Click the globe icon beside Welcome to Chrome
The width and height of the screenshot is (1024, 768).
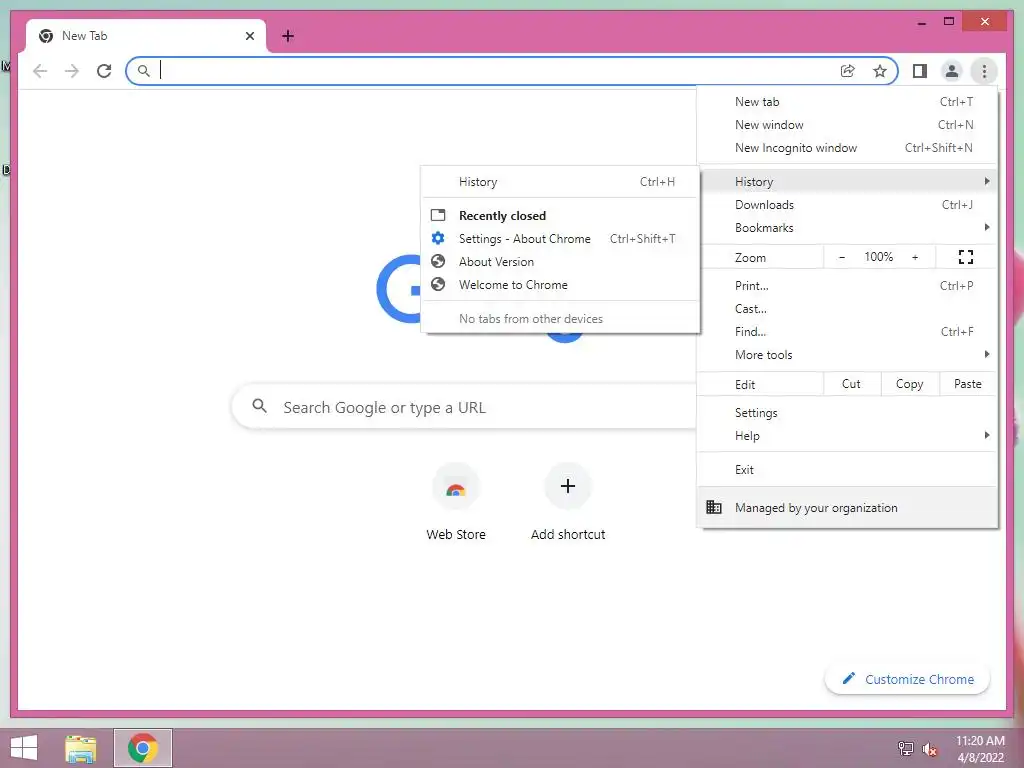(438, 284)
